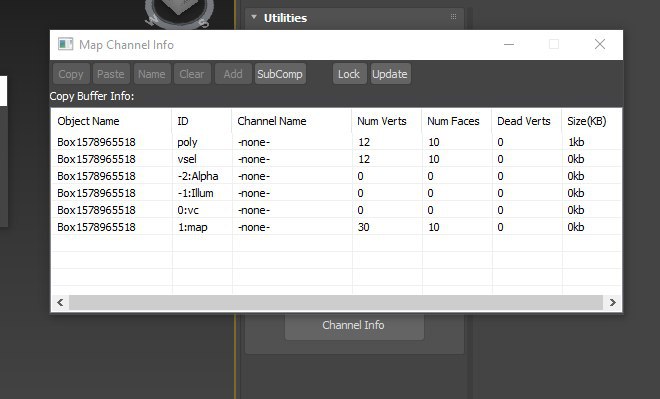Select the 0:vc channel row

point(336,210)
